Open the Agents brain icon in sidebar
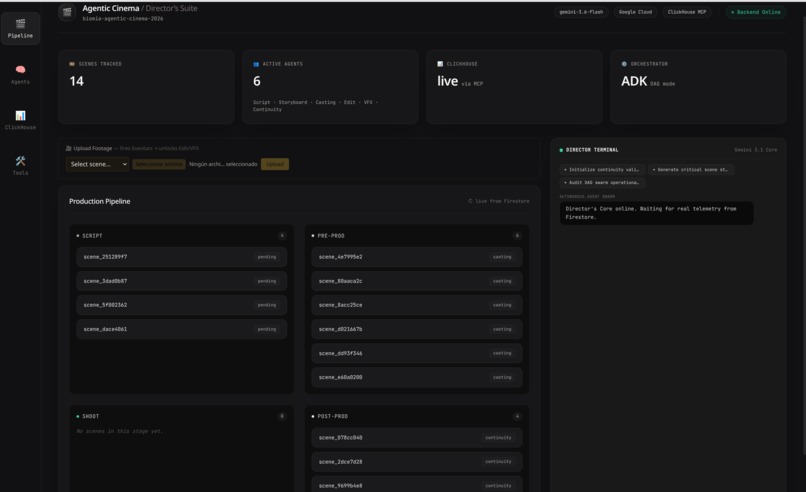This screenshot has width=806, height=492. [20, 69]
